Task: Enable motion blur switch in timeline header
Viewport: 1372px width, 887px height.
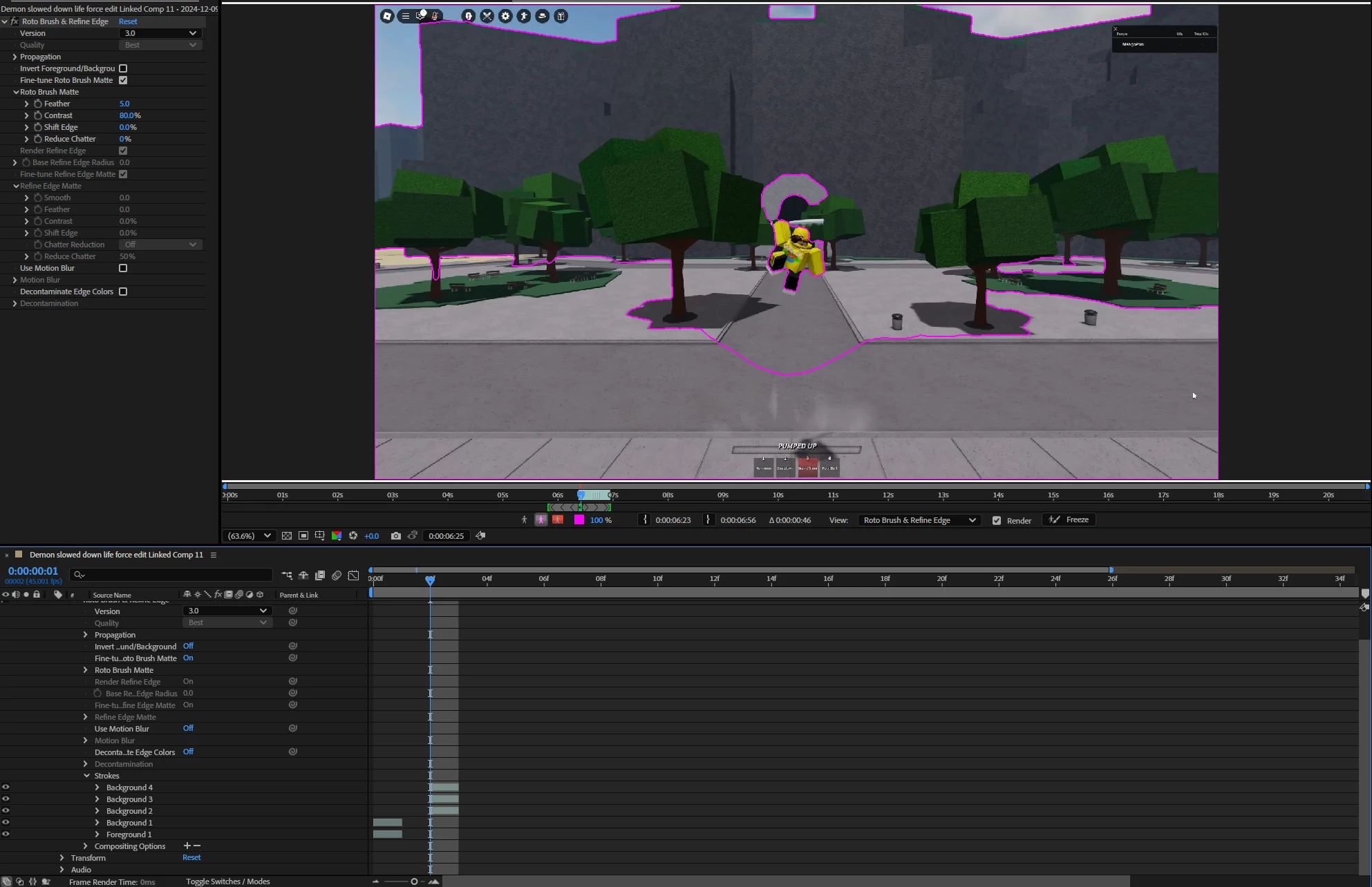Action: [x=337, y=575]
